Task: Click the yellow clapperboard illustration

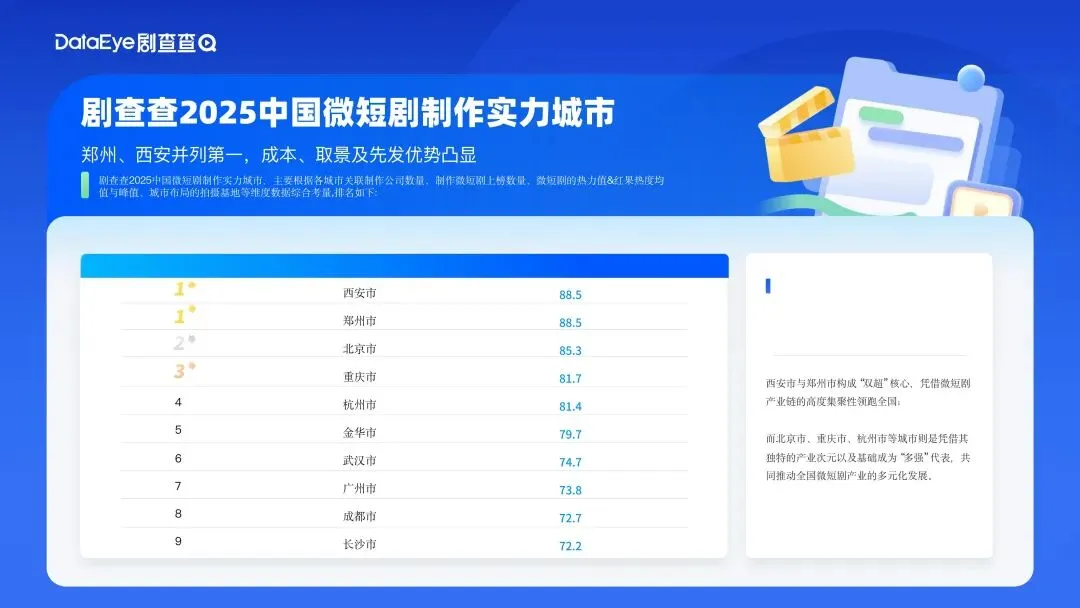Action: coord(806,134)
